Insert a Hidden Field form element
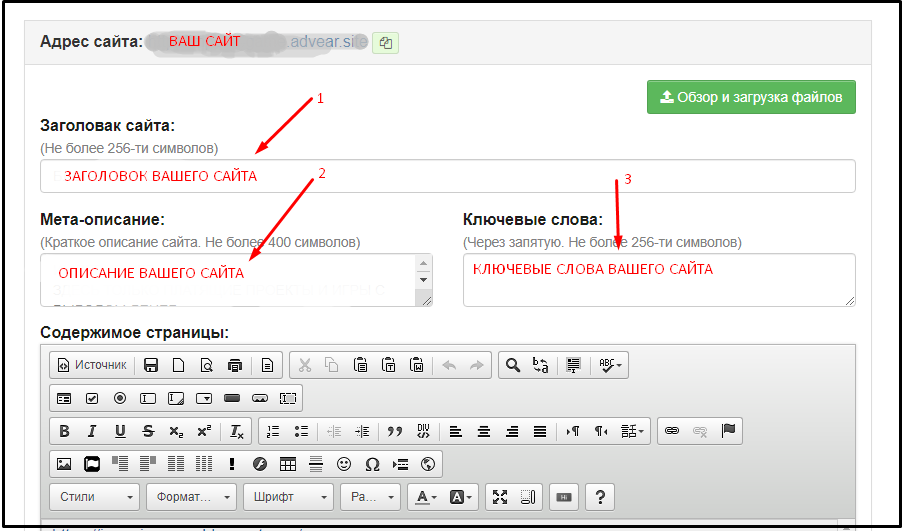The image size is (903, 531). click(x=288, y=399)
